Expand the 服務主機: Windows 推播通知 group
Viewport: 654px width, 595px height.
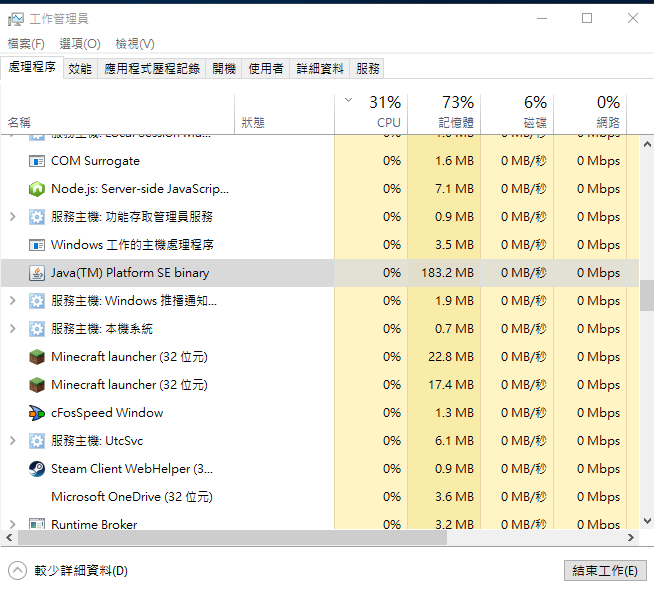tap(13, 301)
